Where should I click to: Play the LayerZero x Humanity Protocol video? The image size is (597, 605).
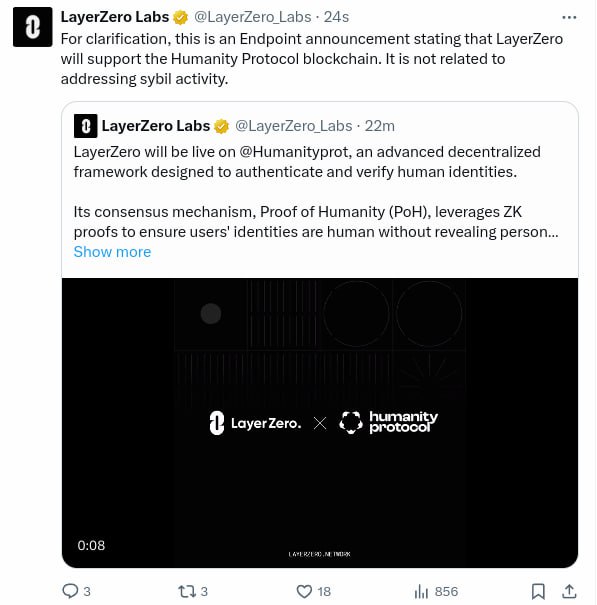click(x=320, y=422)
